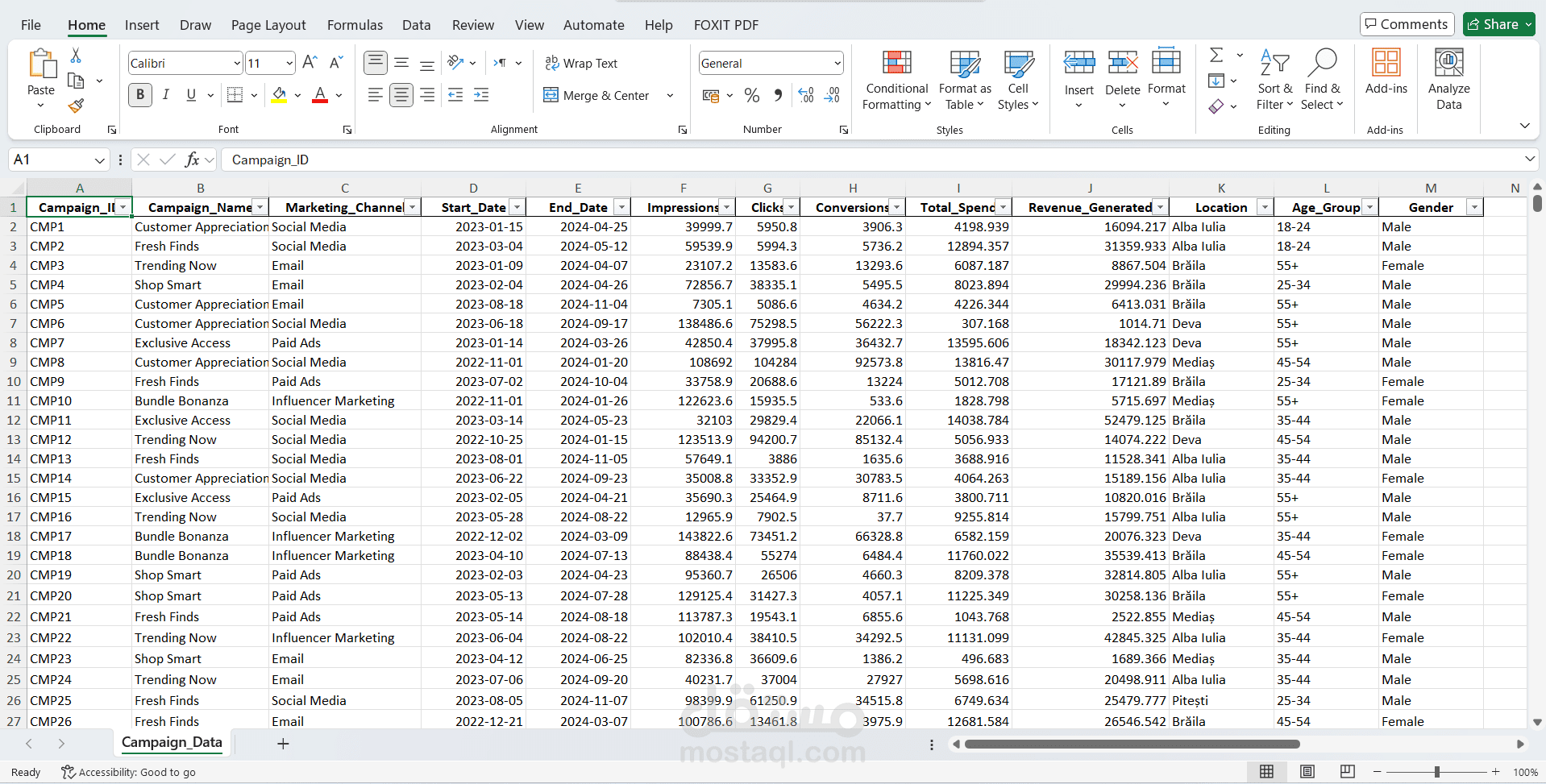Open the Gender column filter dropdown
Viewport: 1546px width, 784px height.
[1474, 208]
